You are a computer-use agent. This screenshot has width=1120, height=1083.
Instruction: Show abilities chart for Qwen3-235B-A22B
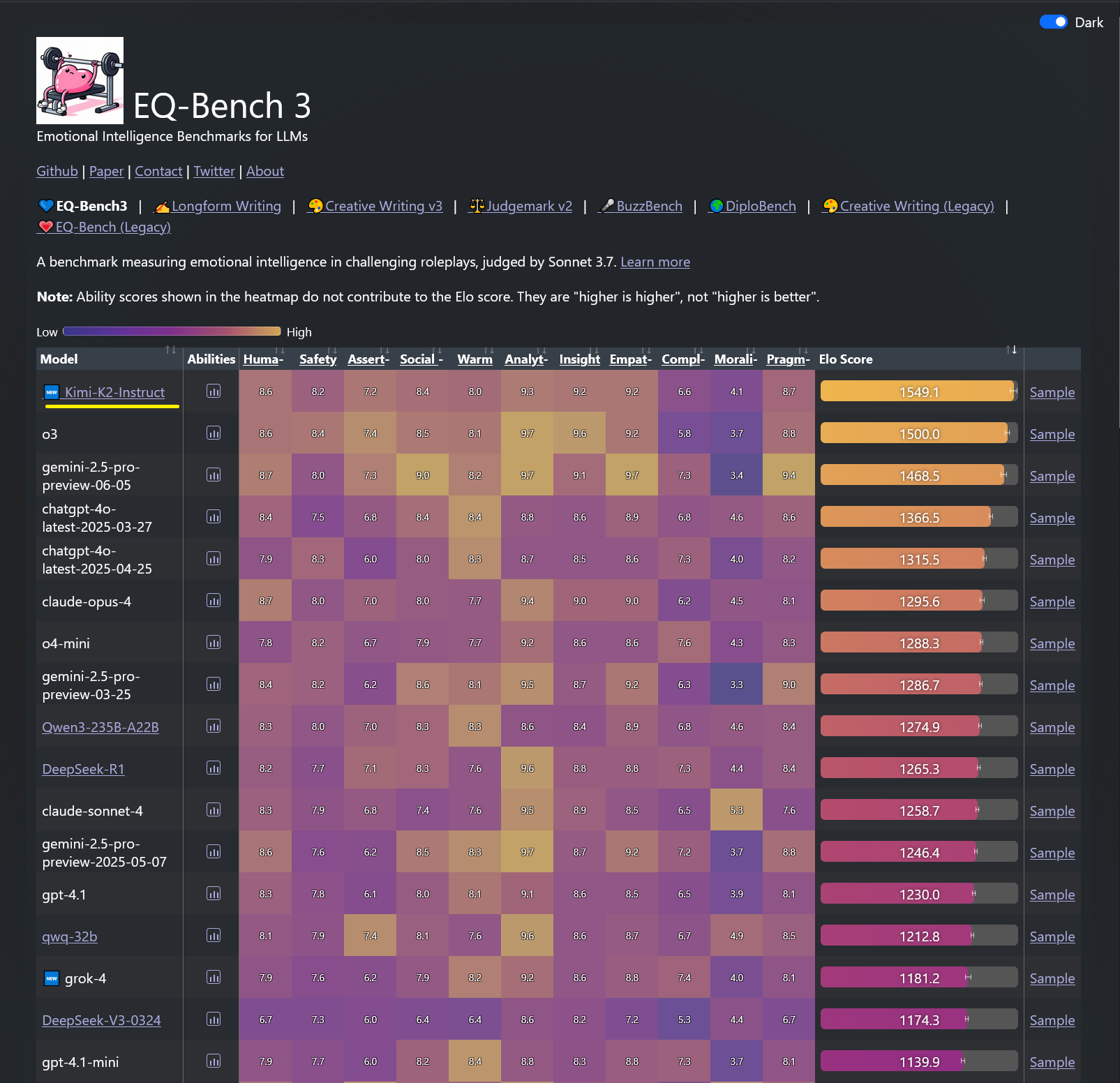[214, 726]
